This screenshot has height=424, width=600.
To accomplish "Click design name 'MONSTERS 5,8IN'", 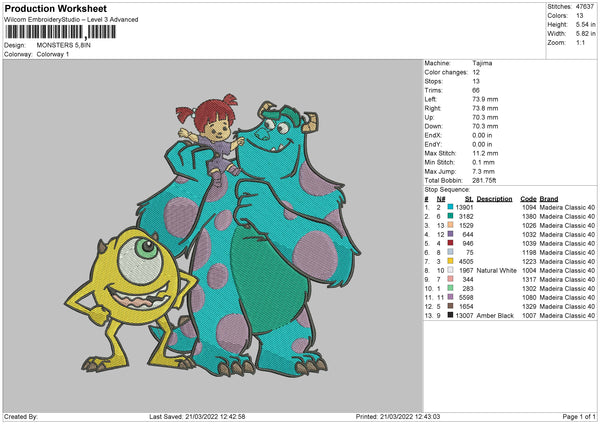I will 64,45.
